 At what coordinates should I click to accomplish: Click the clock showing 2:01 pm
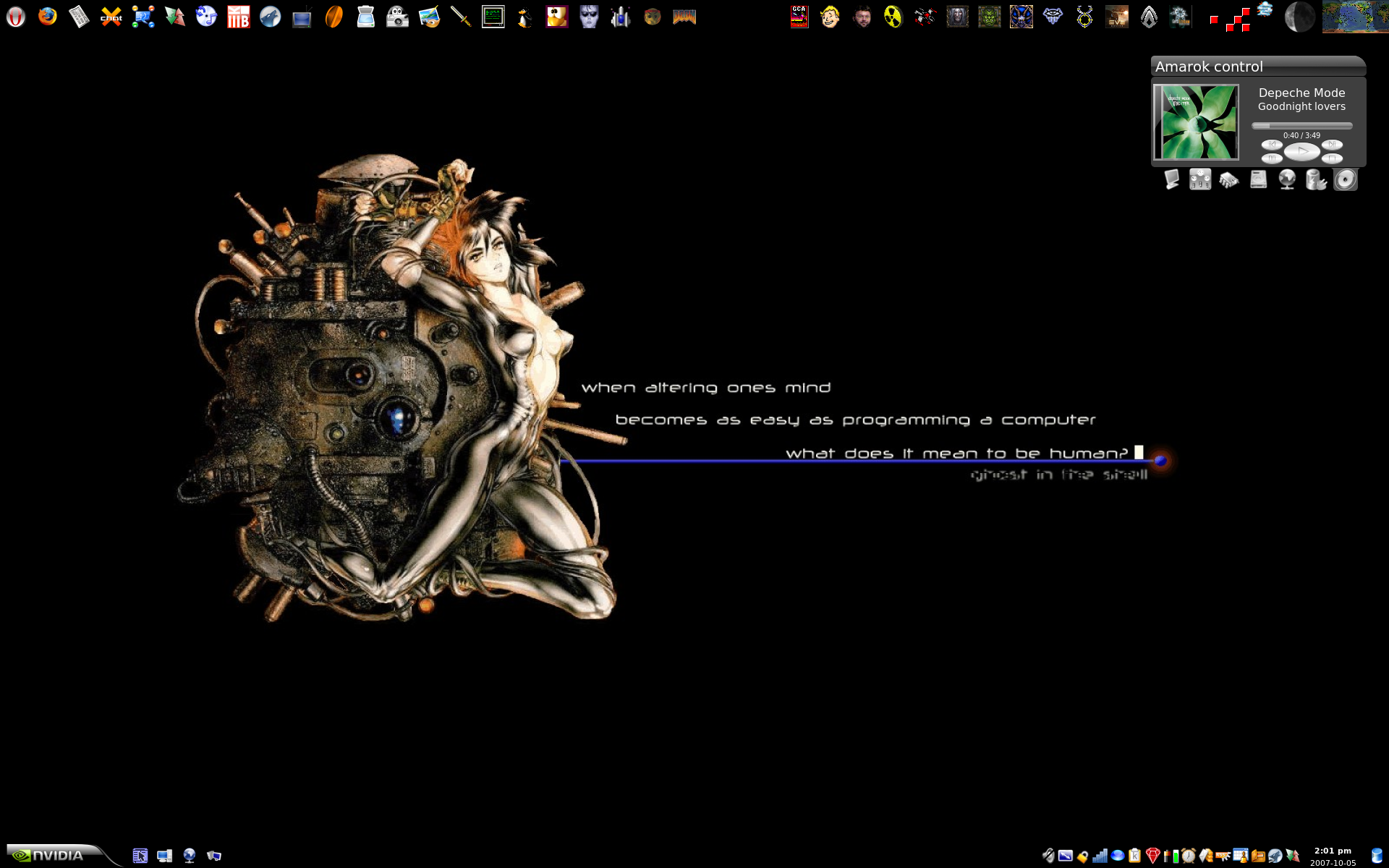click(1333, 851)
